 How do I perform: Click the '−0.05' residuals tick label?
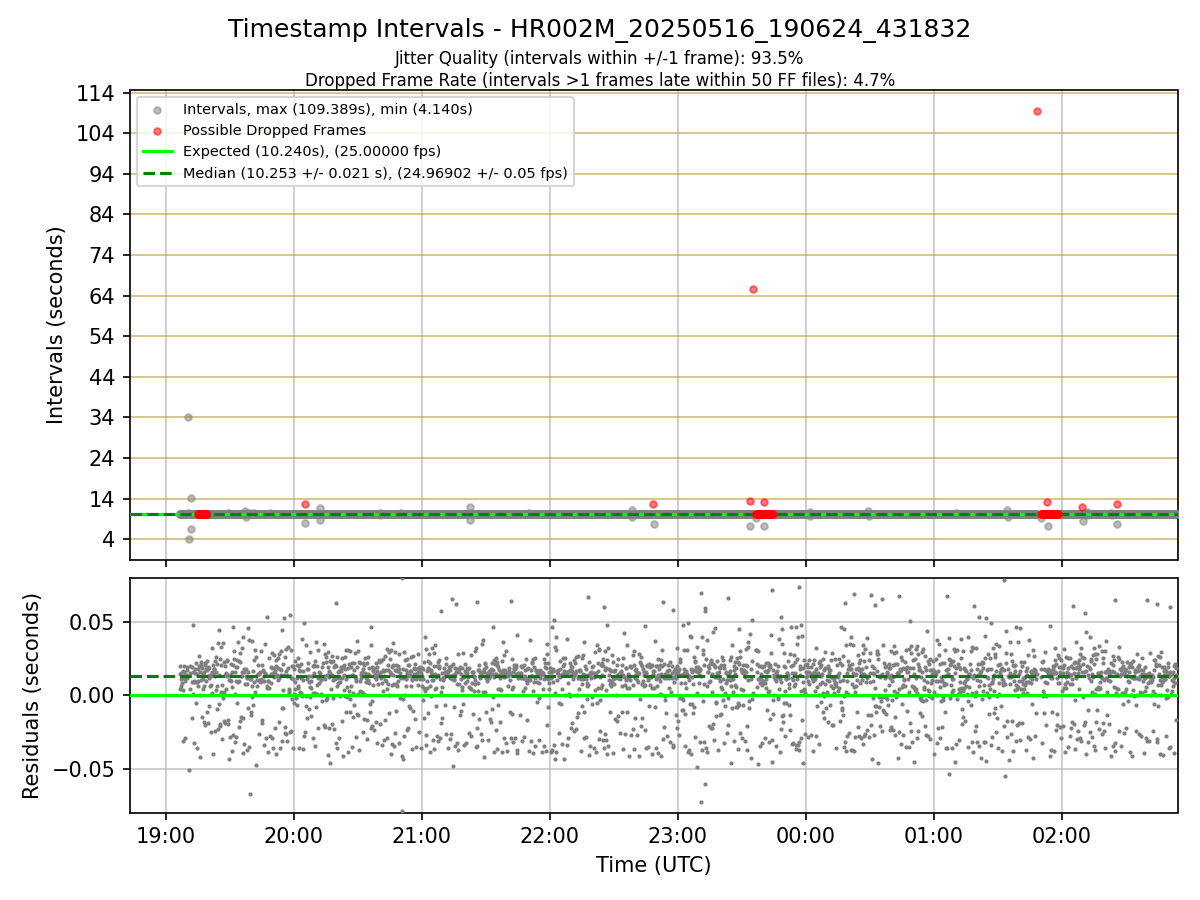click(86, 769)
